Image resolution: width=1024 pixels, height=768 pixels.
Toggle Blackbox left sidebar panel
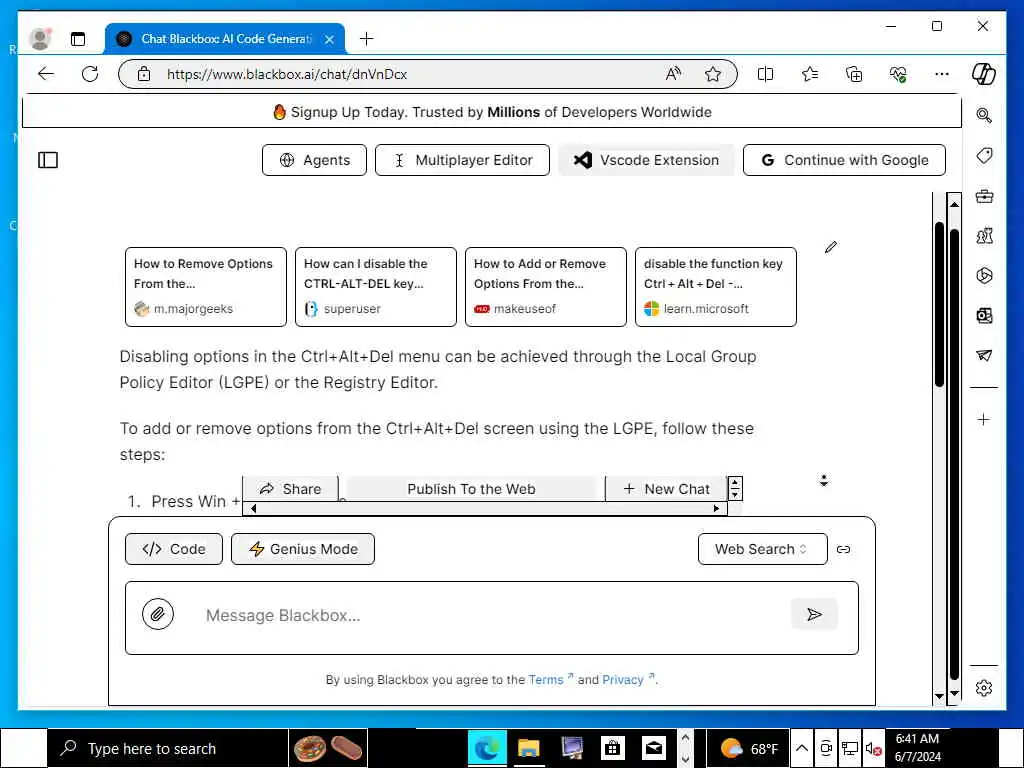48,160
